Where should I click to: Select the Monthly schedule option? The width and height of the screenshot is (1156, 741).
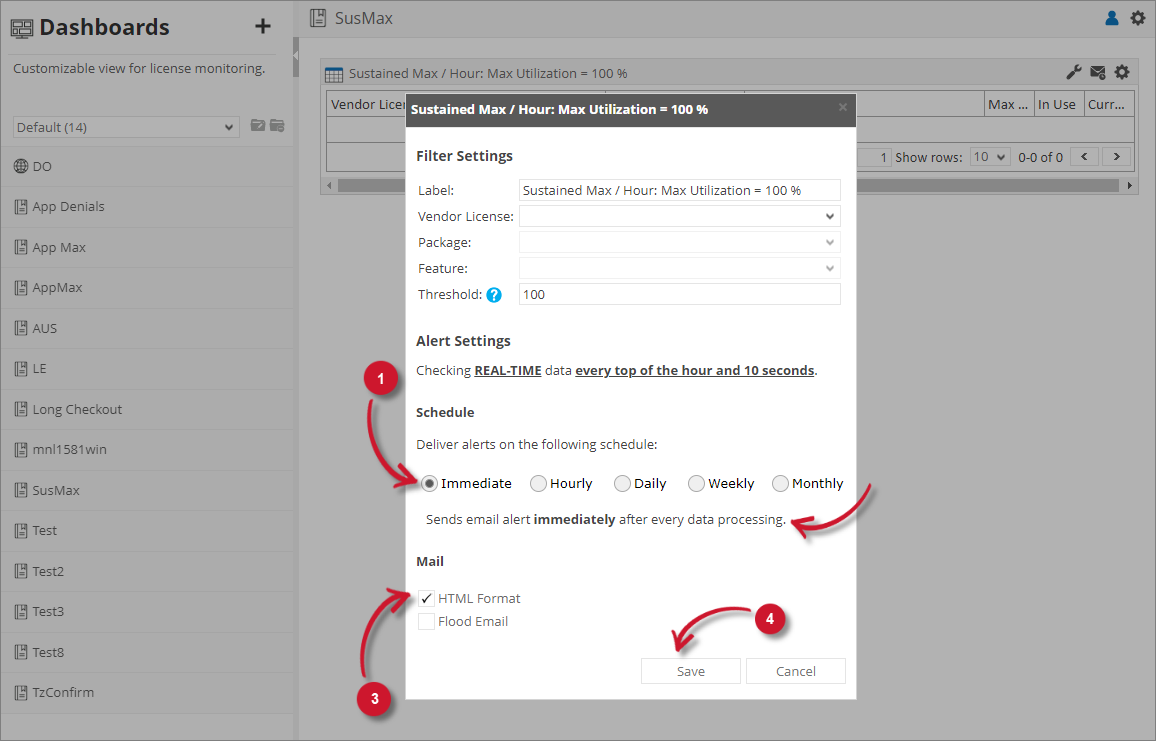click(780, 484)
